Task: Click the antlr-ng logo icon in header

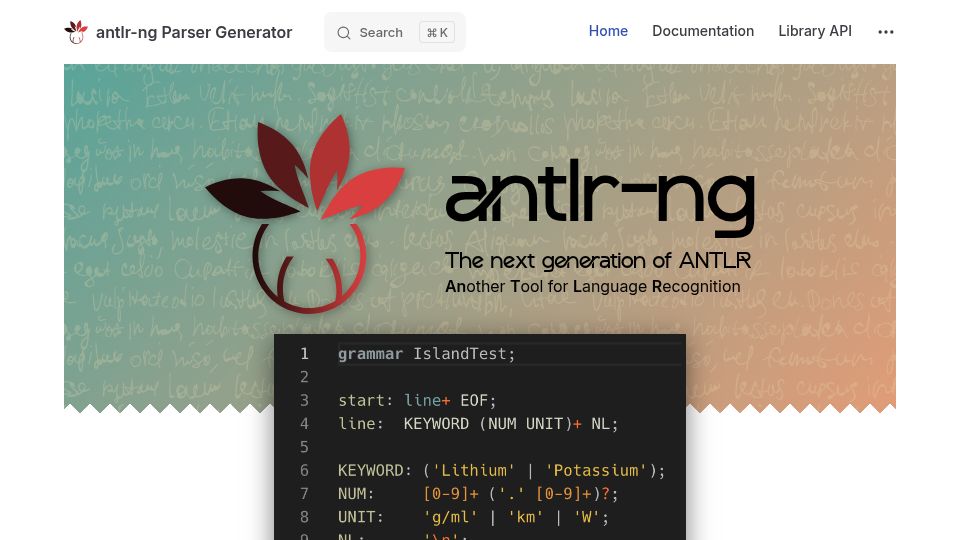Action: click(76, 32)
